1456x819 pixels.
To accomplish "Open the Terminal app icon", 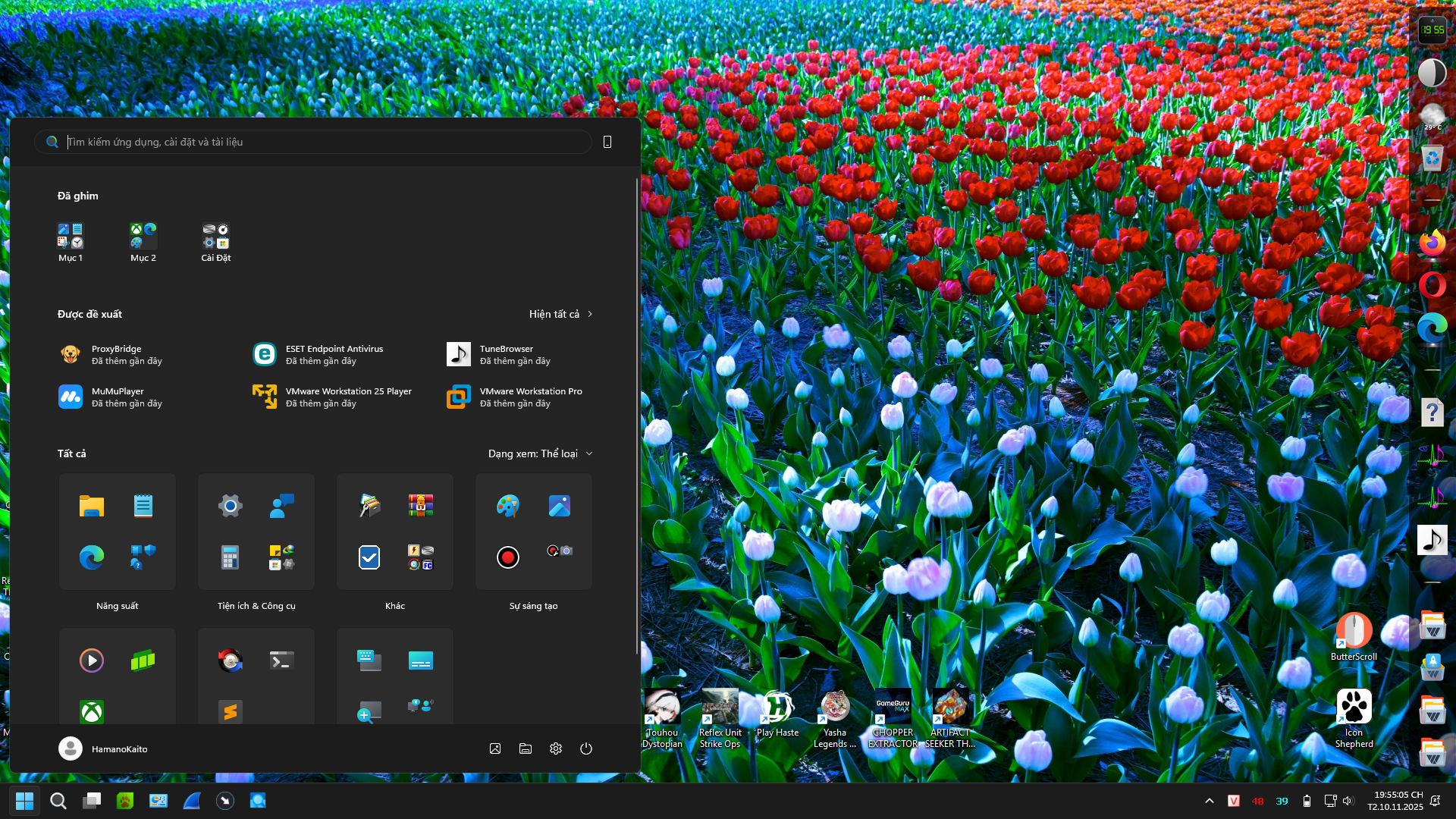I will click(x=281, y=661).
